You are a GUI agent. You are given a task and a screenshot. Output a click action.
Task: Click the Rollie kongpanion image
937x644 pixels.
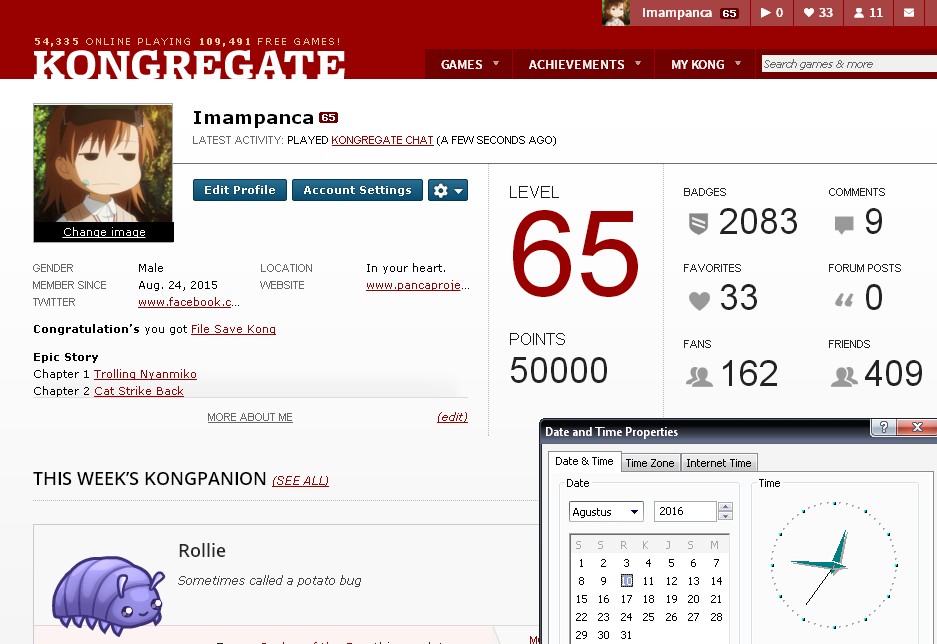(108, 594)
